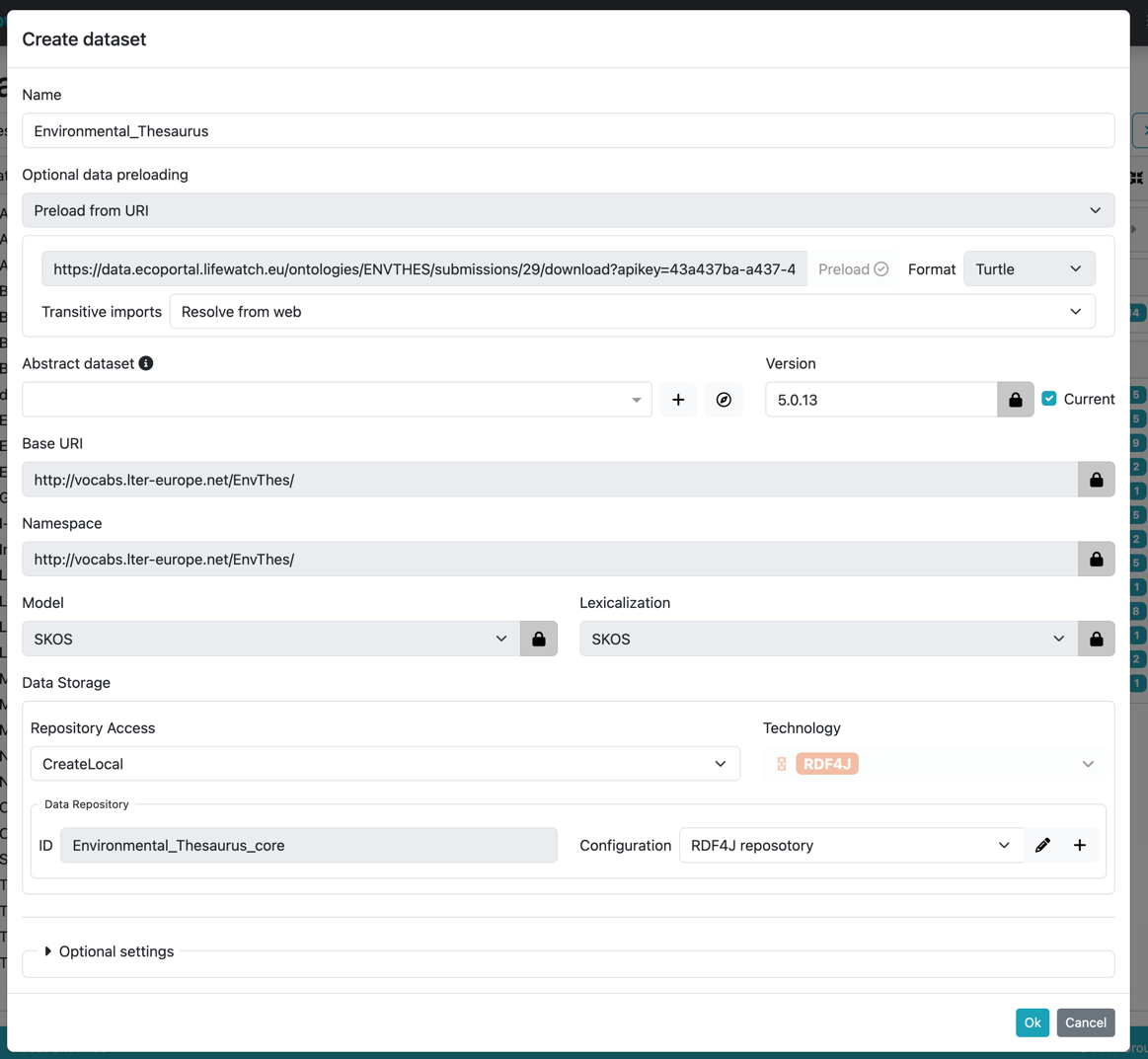Click the RDF4J technology icon
This screenshot has width=1148, height=1059.
[x=781, y=763]
